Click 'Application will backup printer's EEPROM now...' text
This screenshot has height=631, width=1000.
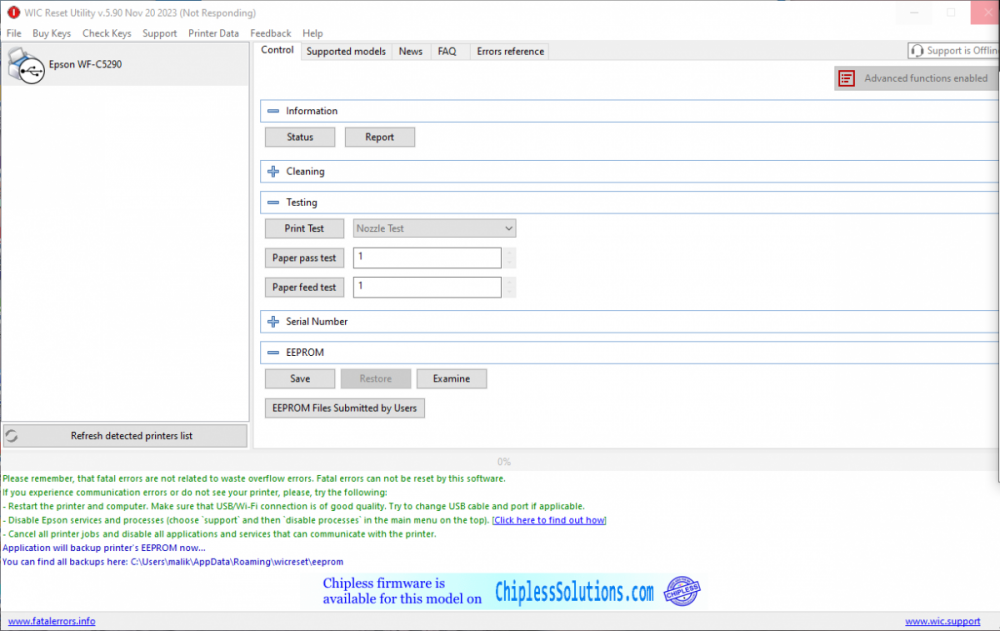click(103, 548)
